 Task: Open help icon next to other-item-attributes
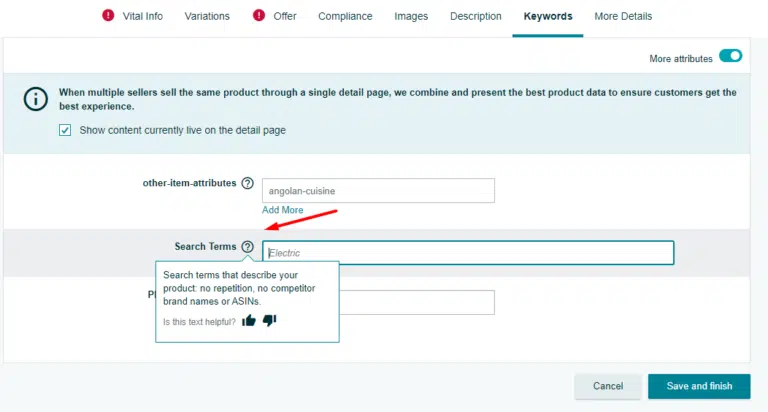247,183
